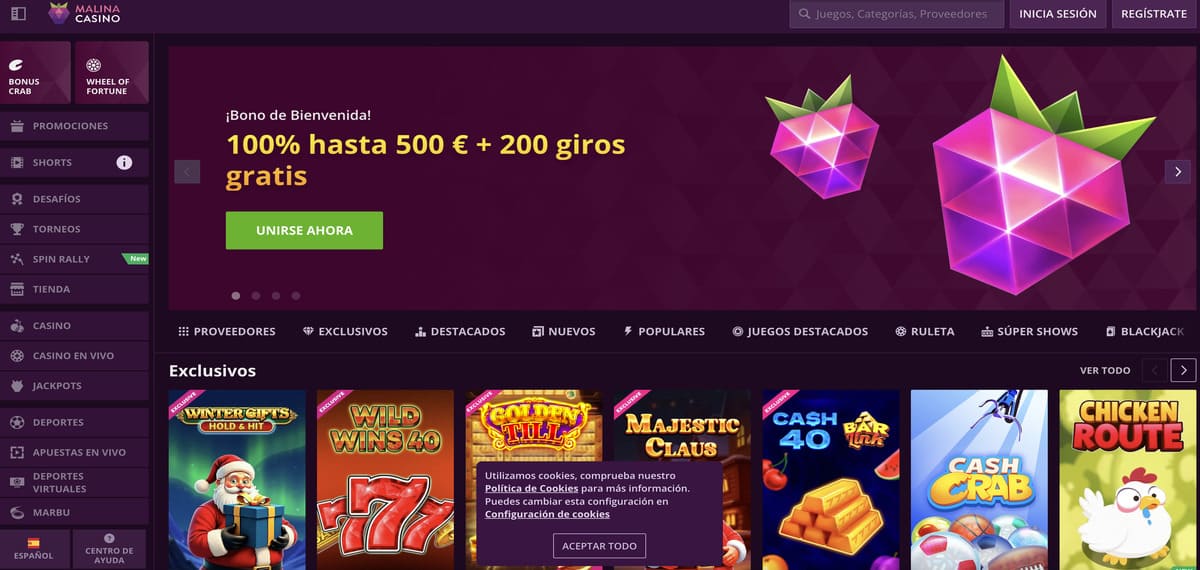This screenshot has height=570, width=1200.
Task: Select the second banner slide dot
Action: click(x=256, y=296)
